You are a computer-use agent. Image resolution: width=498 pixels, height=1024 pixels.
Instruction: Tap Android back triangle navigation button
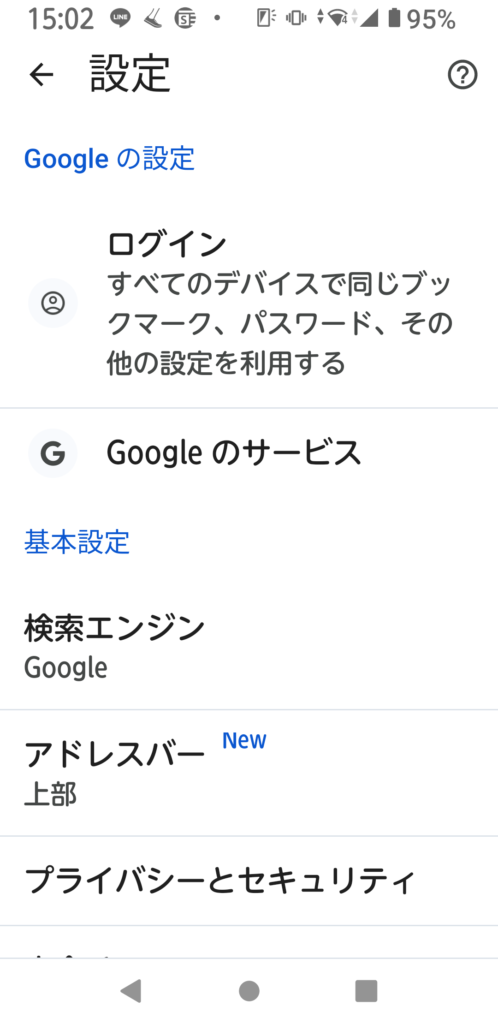click(131, 991)
